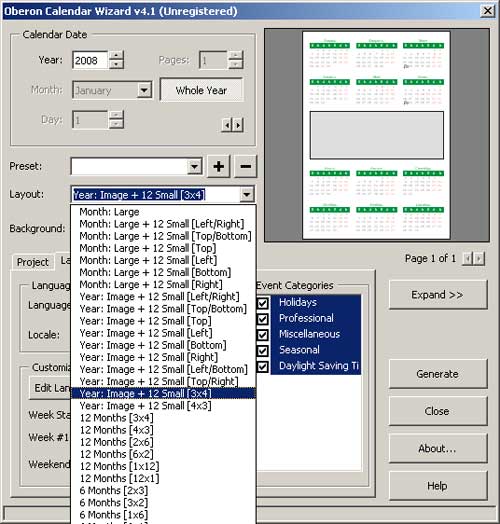Choose 12 Months [1x12] layout
500x524 pixels.
coord(163,466)
